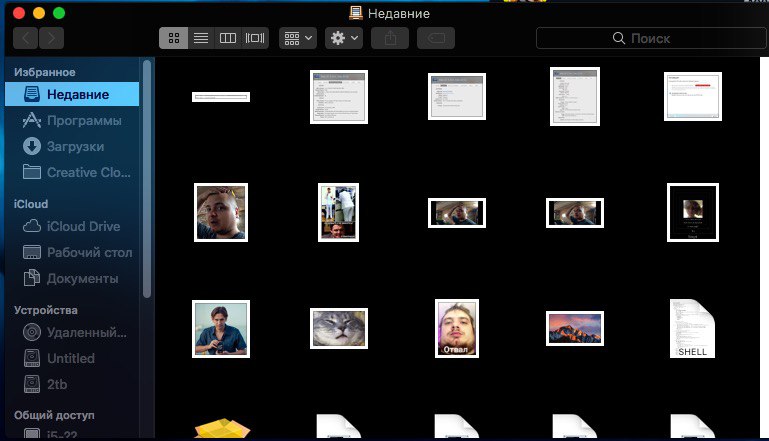The width and height of the screenshot is (769, 441).
Task: Switch to column view
Action: point(228,38)
